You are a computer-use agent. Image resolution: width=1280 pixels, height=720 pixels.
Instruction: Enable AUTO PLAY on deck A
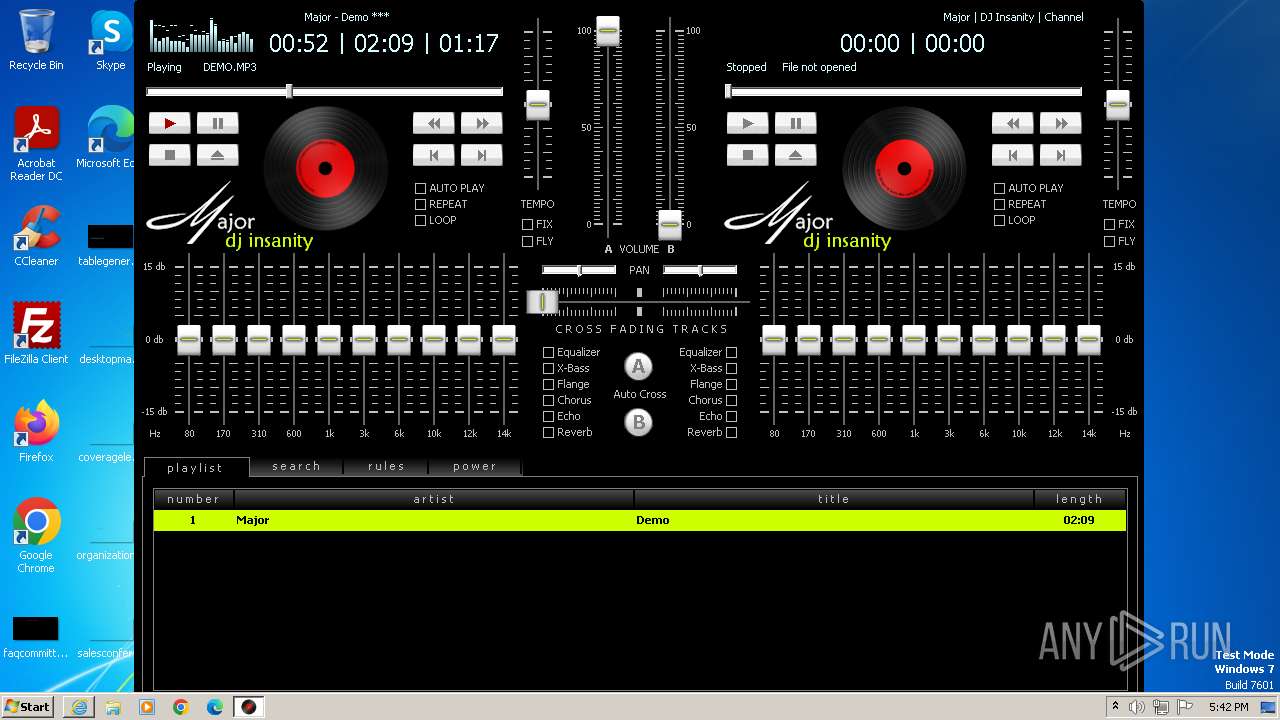[x=421, y=188]
